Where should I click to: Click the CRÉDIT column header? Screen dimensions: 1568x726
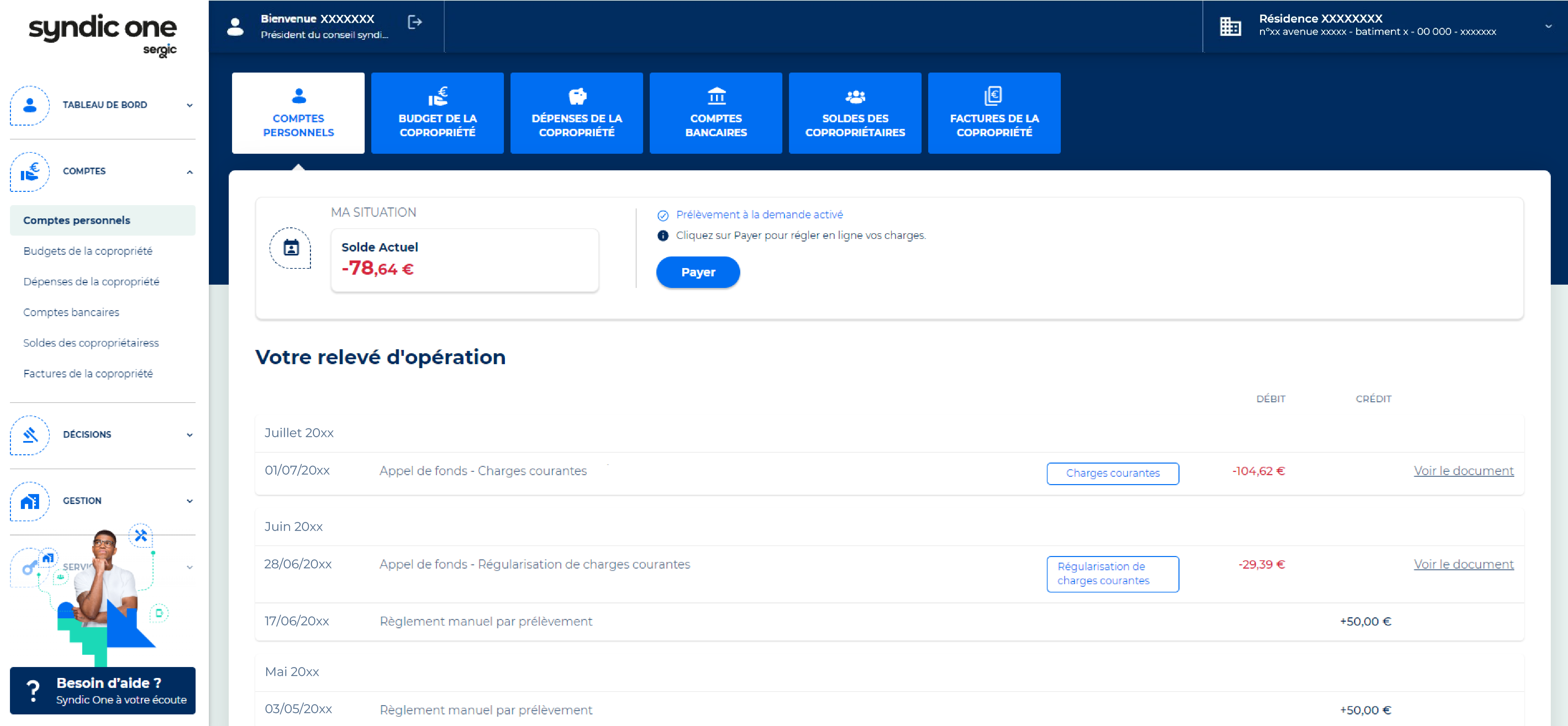pyautogui.click(x=1373, y=399)
